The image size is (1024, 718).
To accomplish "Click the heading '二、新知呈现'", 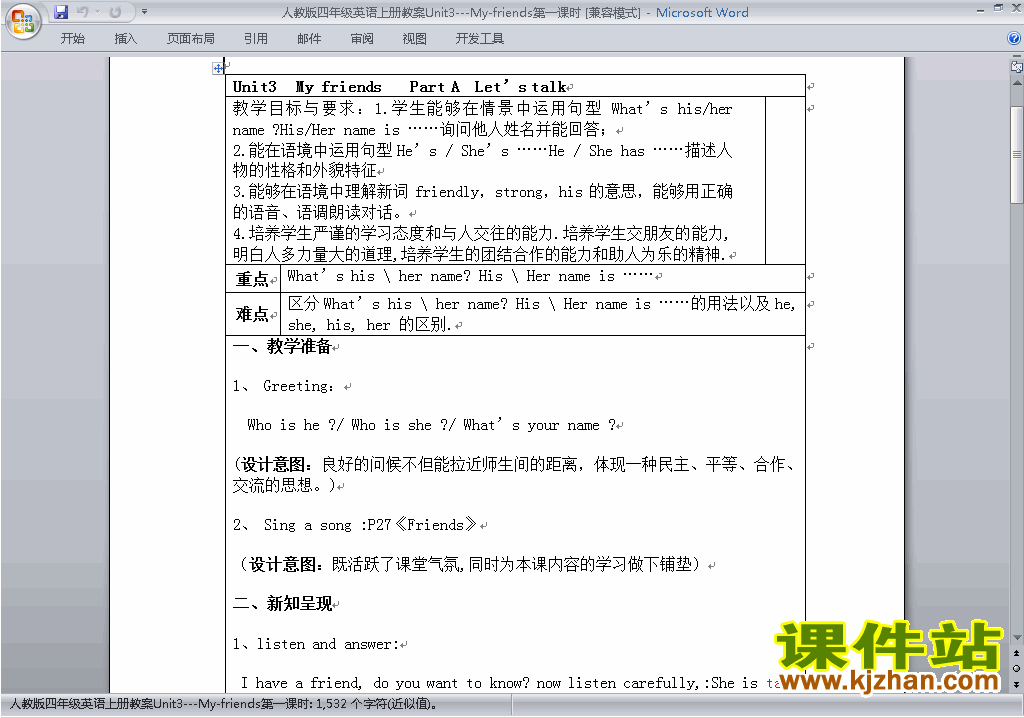I will [x=282, y=603].
